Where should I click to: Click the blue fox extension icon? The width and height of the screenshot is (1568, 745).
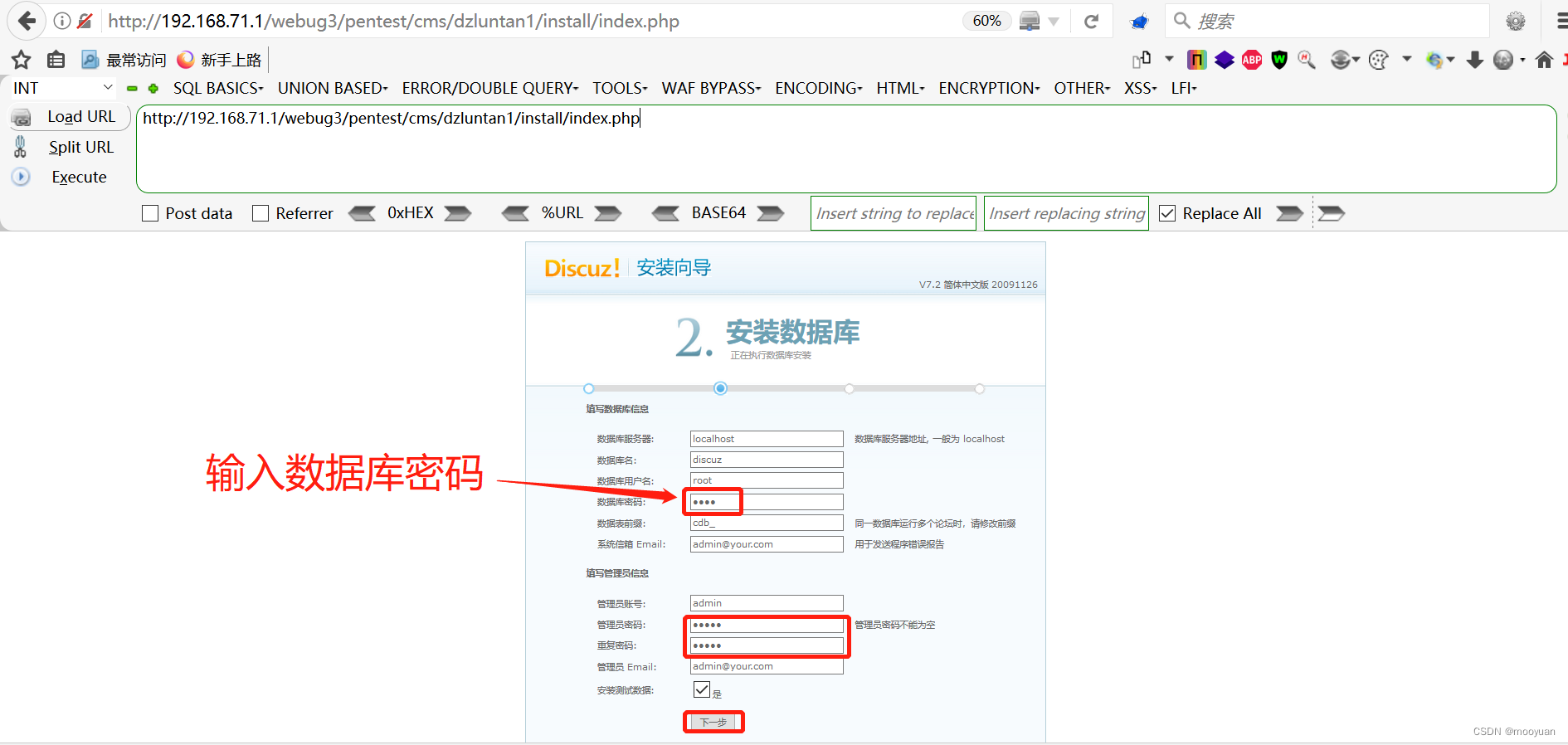1140,22
